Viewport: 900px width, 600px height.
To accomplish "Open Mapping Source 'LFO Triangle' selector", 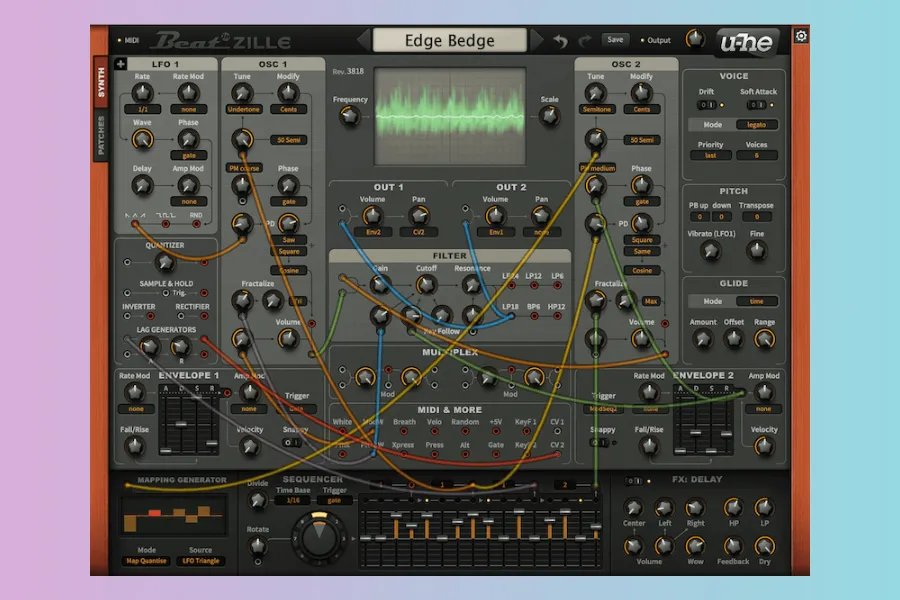I will click(x=200, y=561).
